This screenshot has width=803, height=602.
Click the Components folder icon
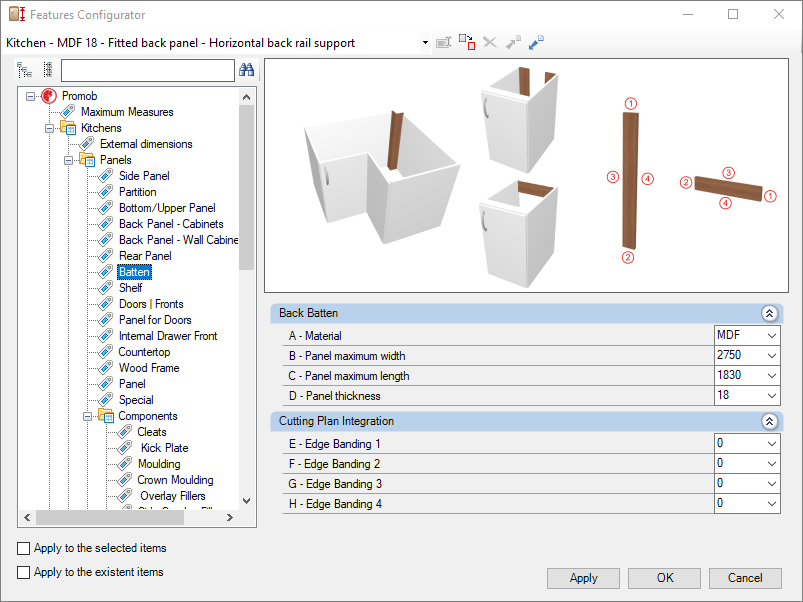[106, 416]
